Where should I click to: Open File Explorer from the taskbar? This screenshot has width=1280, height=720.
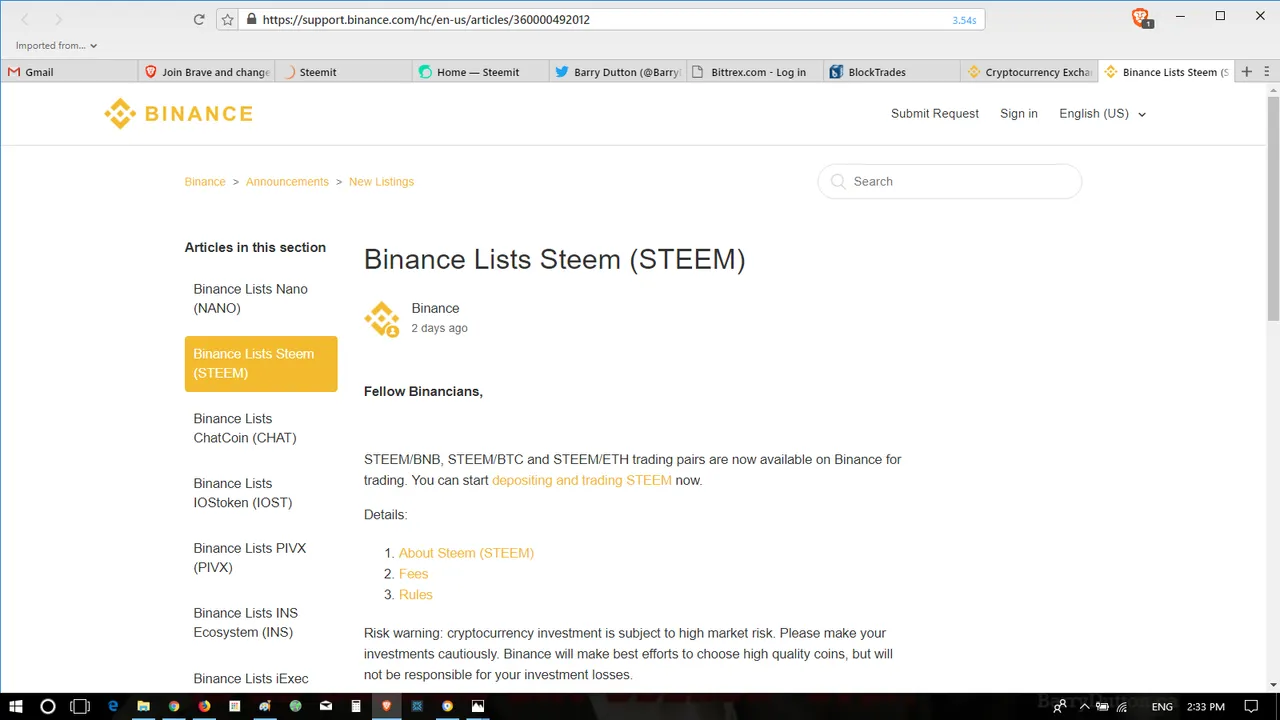coord(143,706)
